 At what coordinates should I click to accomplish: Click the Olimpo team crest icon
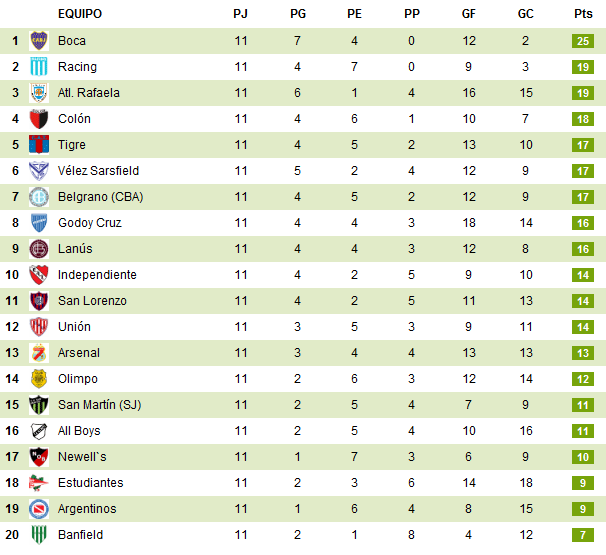[40, 379]
